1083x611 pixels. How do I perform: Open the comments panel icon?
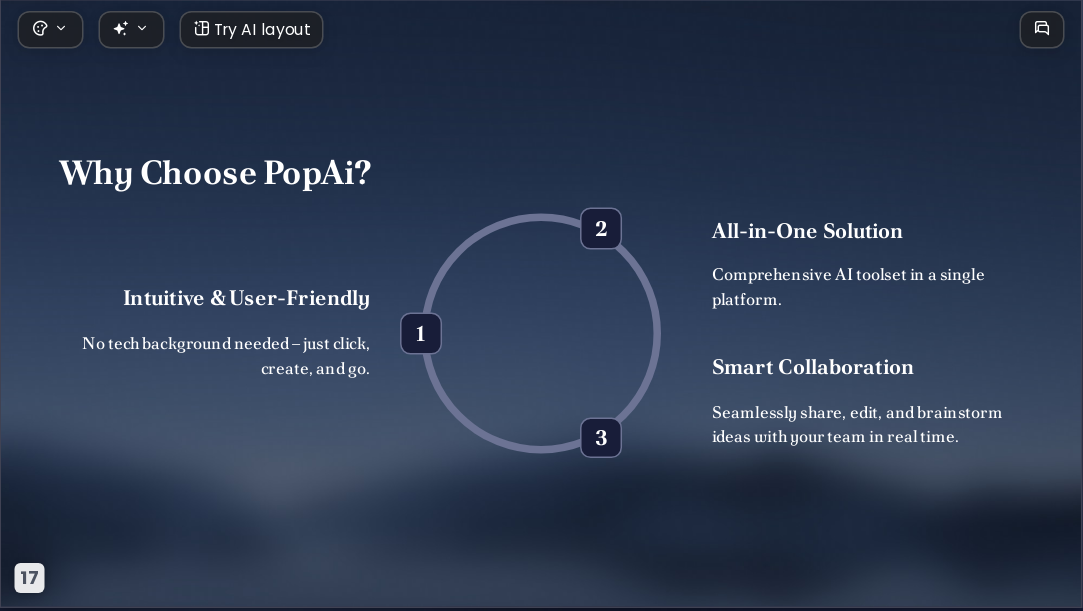tap(1042, 30)
